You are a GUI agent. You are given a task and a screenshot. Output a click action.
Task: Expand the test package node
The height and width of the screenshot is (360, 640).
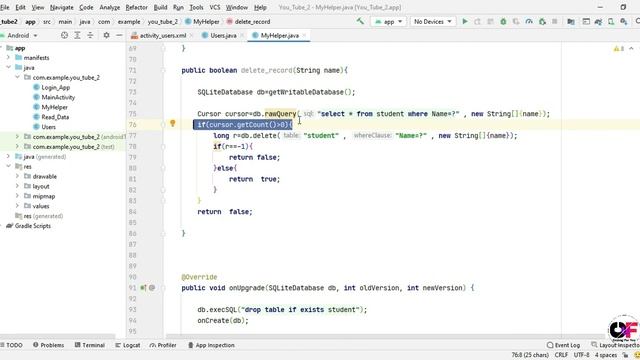click(17, 147)
